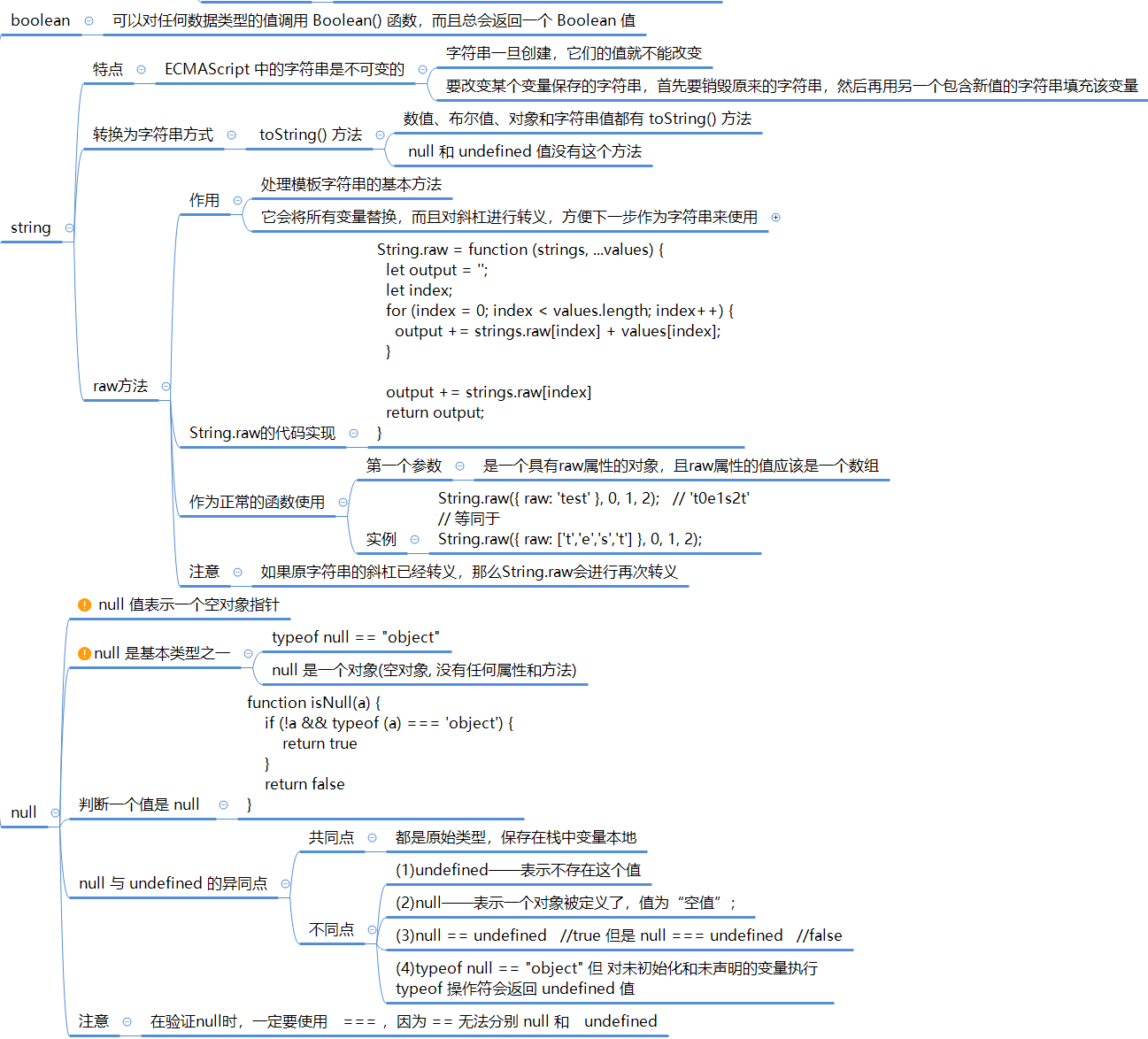The height and width of the screenshot is (1039, 1148).
Task: Collapse the 不同点 node
Action: click(x=372, y=930)
